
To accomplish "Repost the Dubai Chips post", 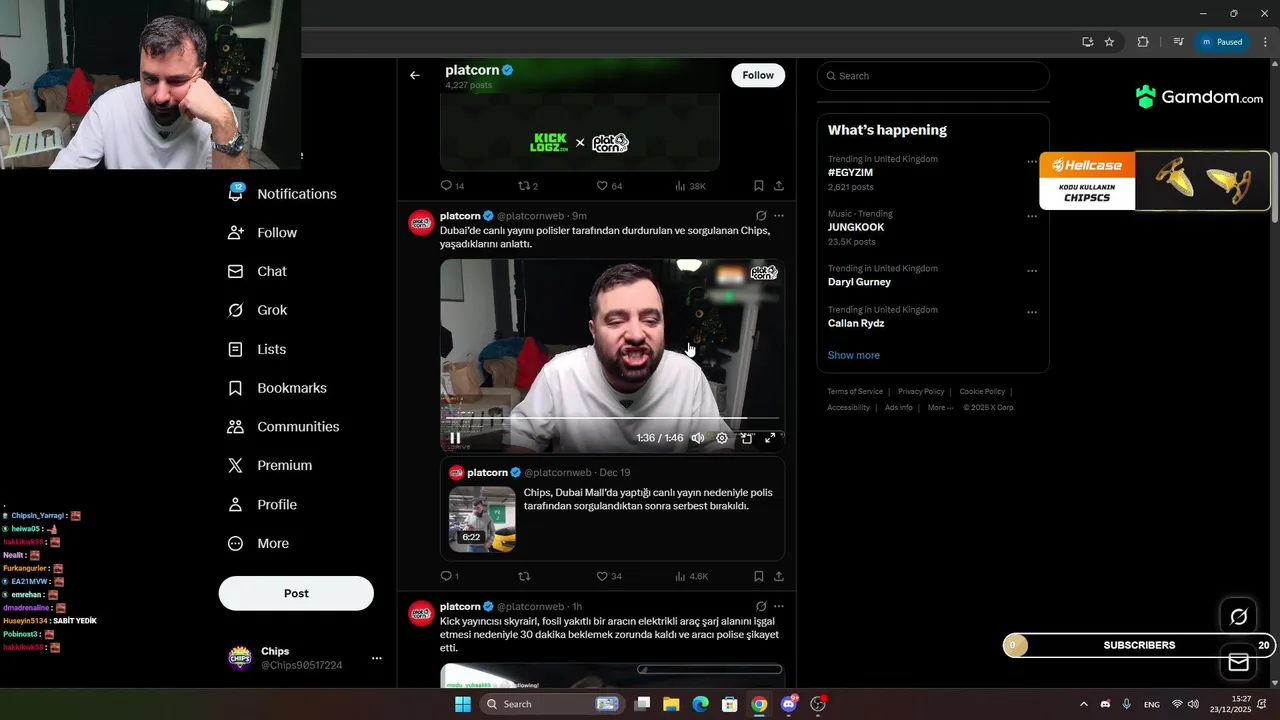I will point(524,576).
